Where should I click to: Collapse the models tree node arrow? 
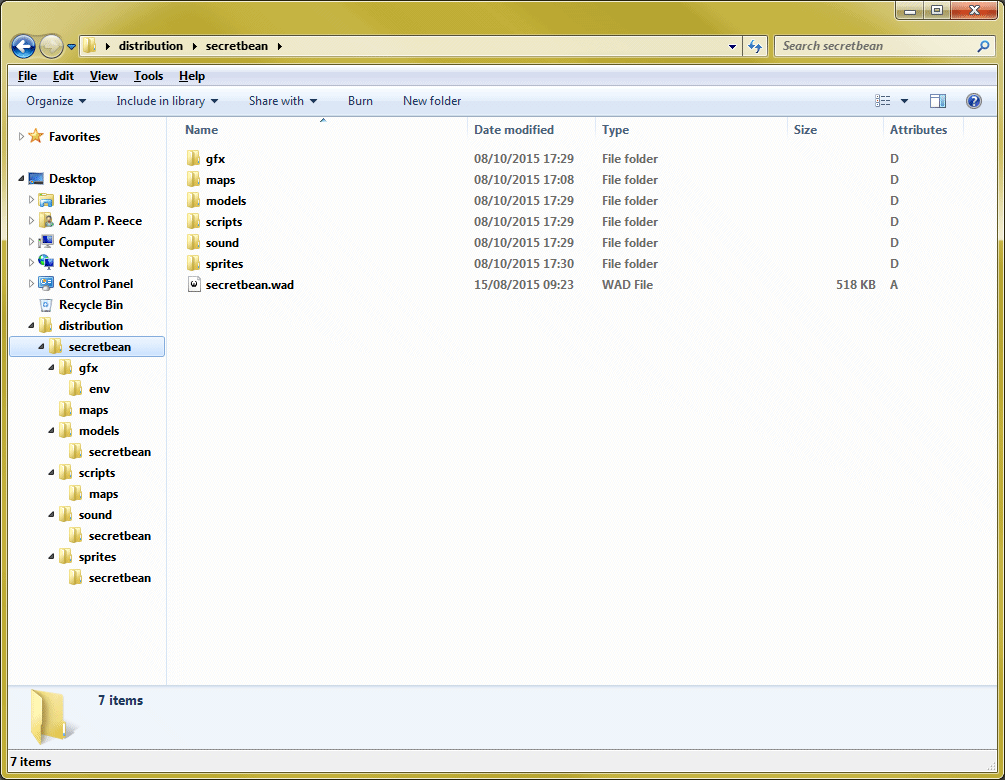[x=51, y=431]
